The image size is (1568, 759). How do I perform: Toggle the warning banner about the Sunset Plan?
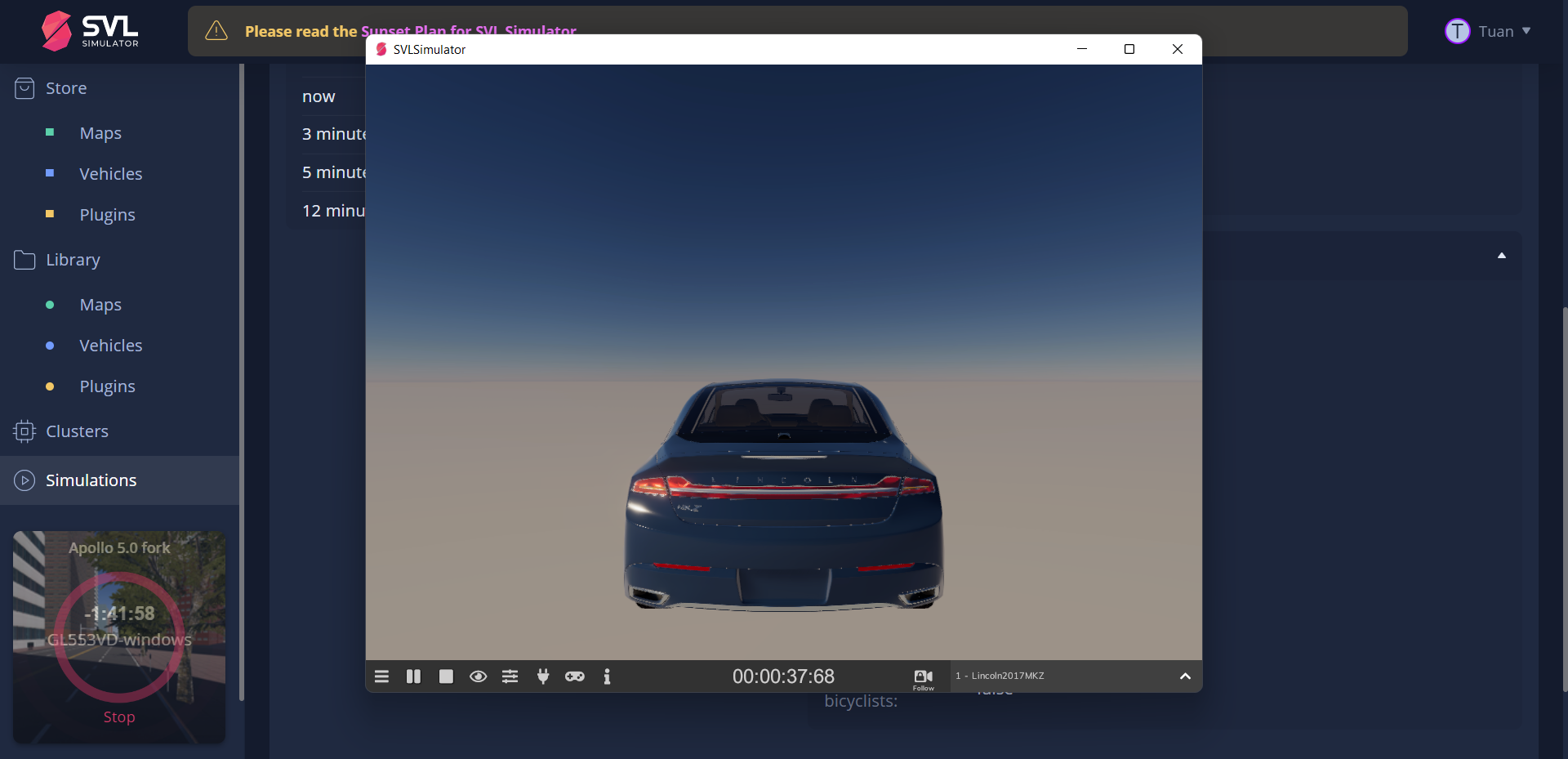[x=216, y=31]
